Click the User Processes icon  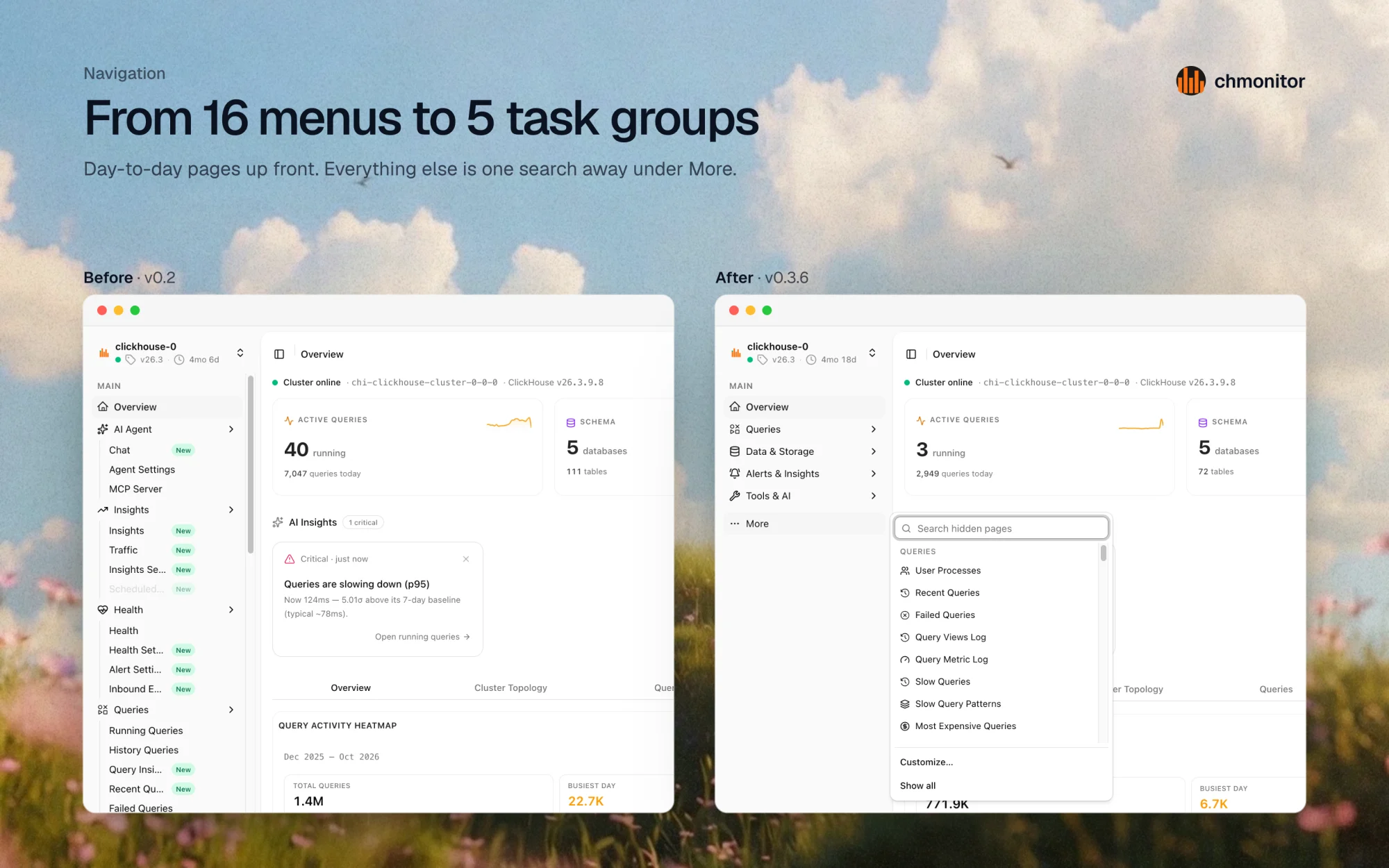click(x=905, y=571)
